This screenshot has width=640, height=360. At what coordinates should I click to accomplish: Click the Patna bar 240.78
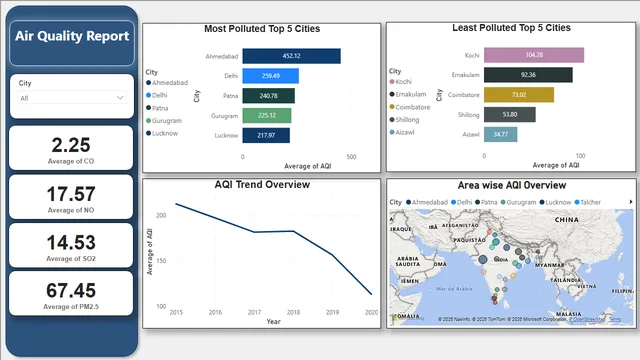pos(269,96)
